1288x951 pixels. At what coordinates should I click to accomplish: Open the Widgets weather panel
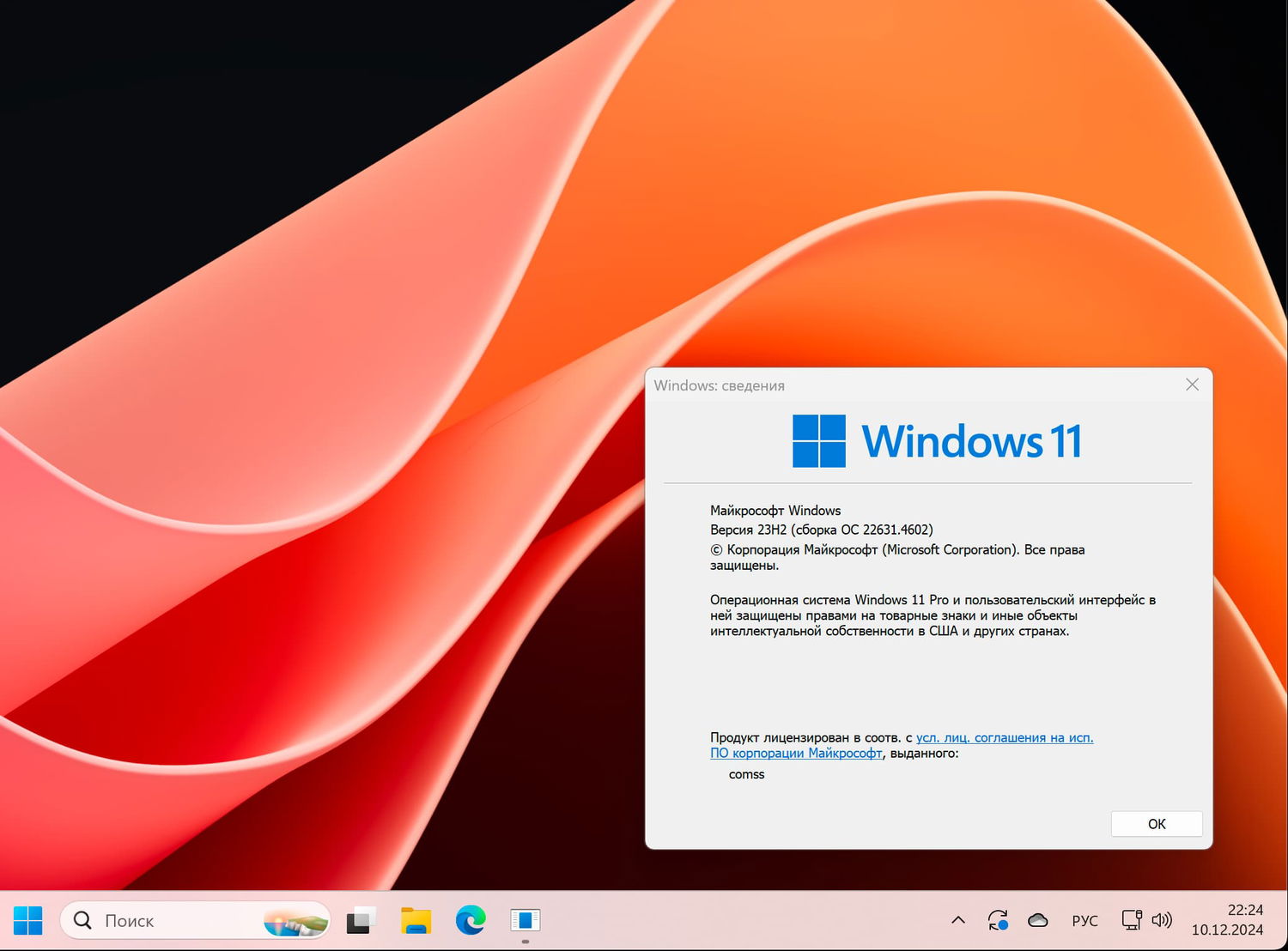295,920
